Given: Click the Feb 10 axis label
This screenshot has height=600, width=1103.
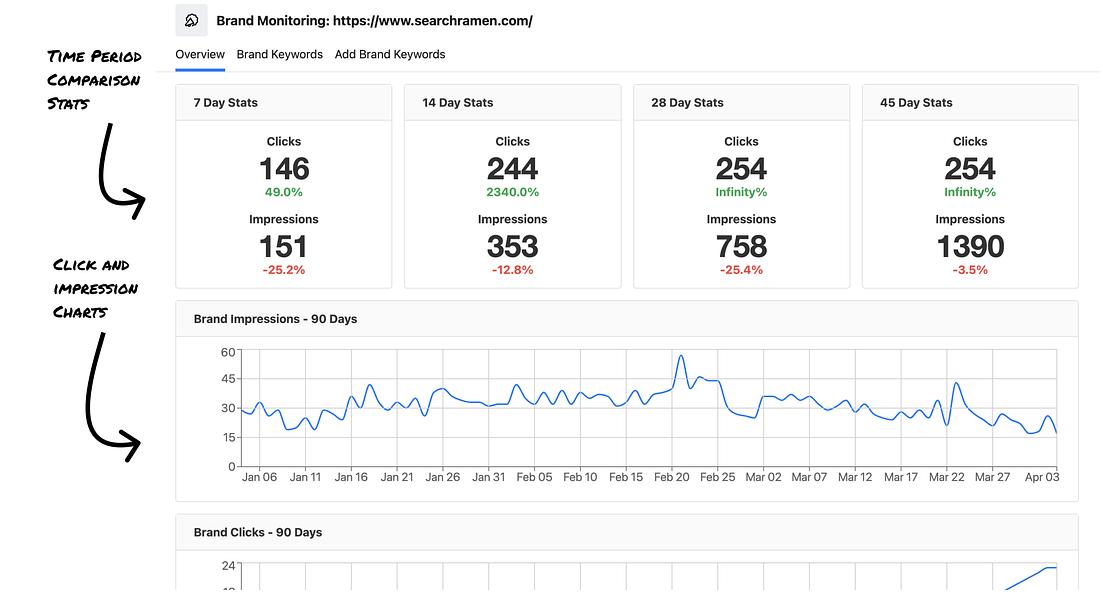Looking at the screenshot, I should click(580, 477).
